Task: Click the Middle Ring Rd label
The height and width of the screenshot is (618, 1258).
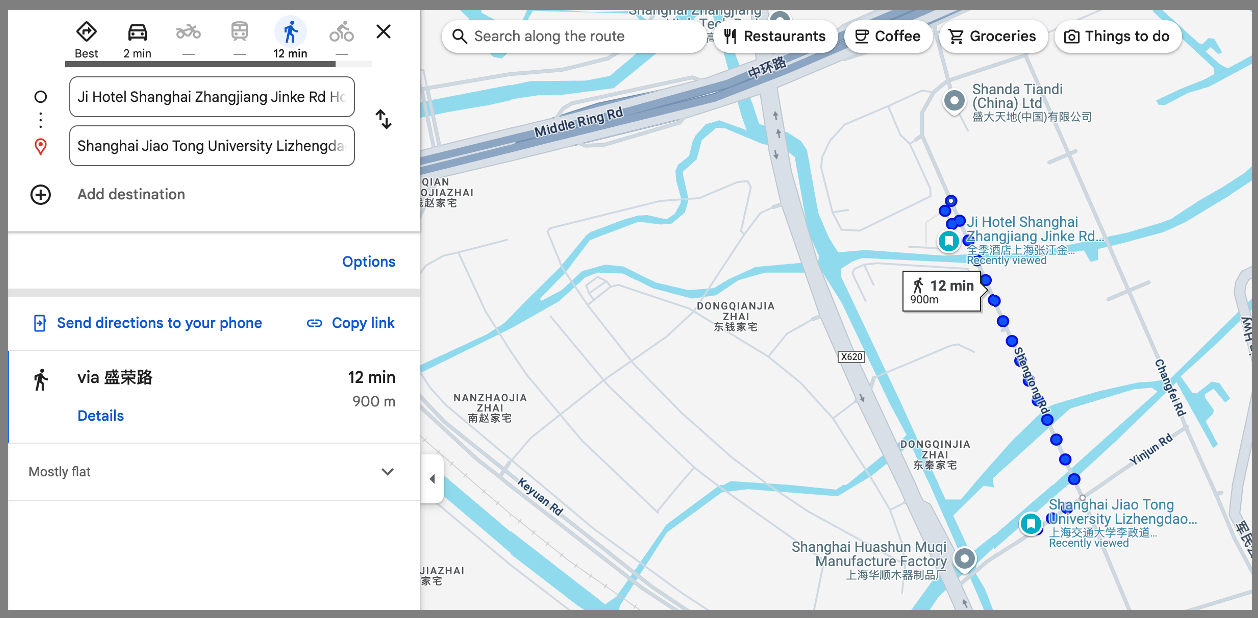Action: click(578, 124)
